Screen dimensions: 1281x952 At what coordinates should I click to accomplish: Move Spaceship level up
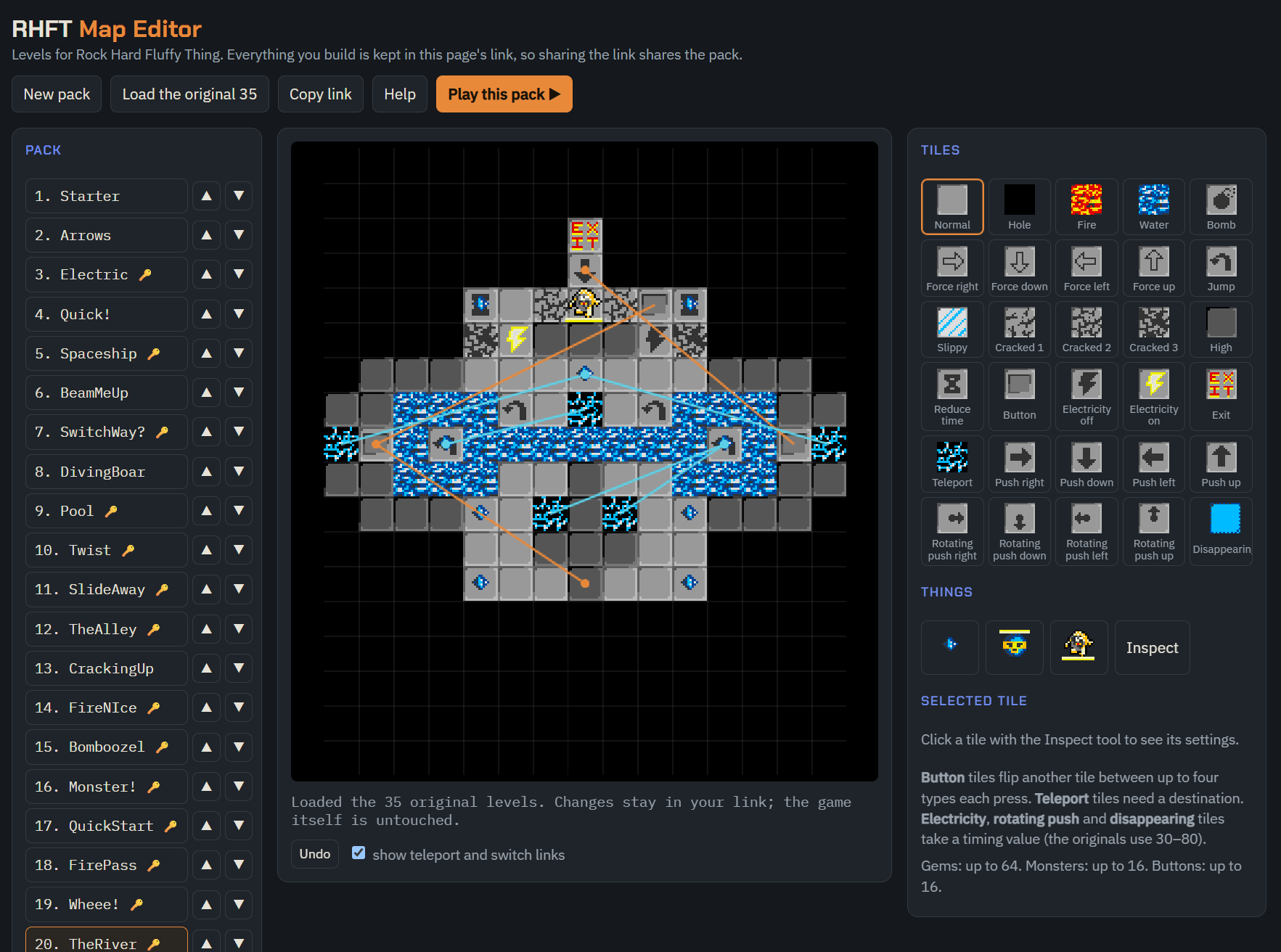point(207,353)
